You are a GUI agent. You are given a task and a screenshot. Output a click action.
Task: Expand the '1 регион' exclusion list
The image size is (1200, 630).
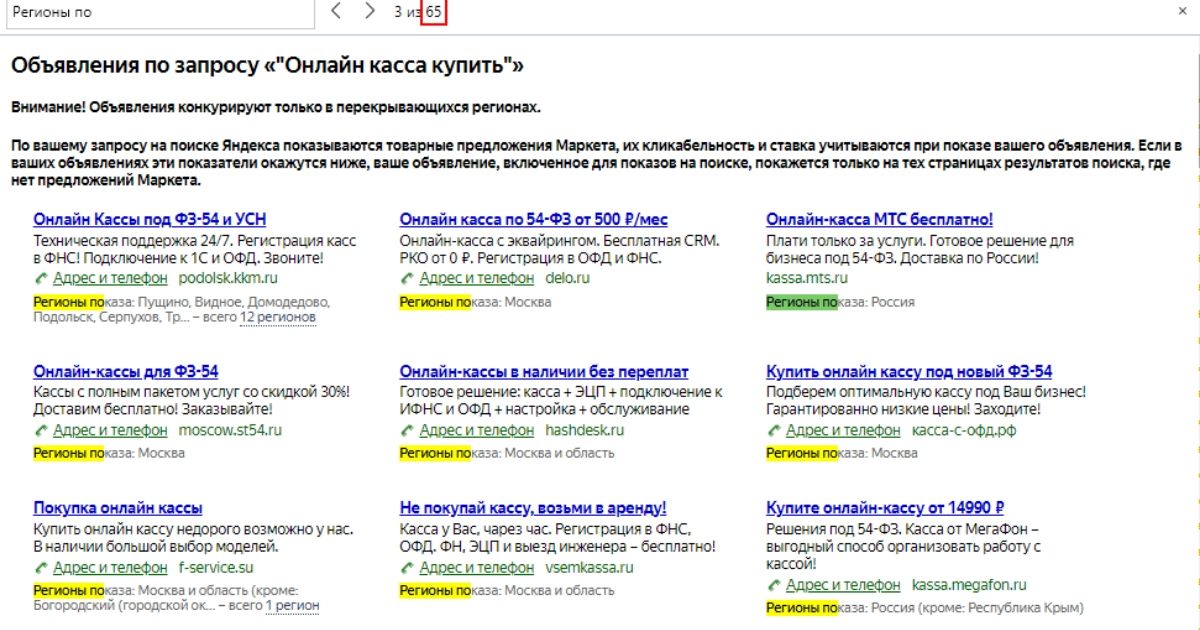point(293,605)
